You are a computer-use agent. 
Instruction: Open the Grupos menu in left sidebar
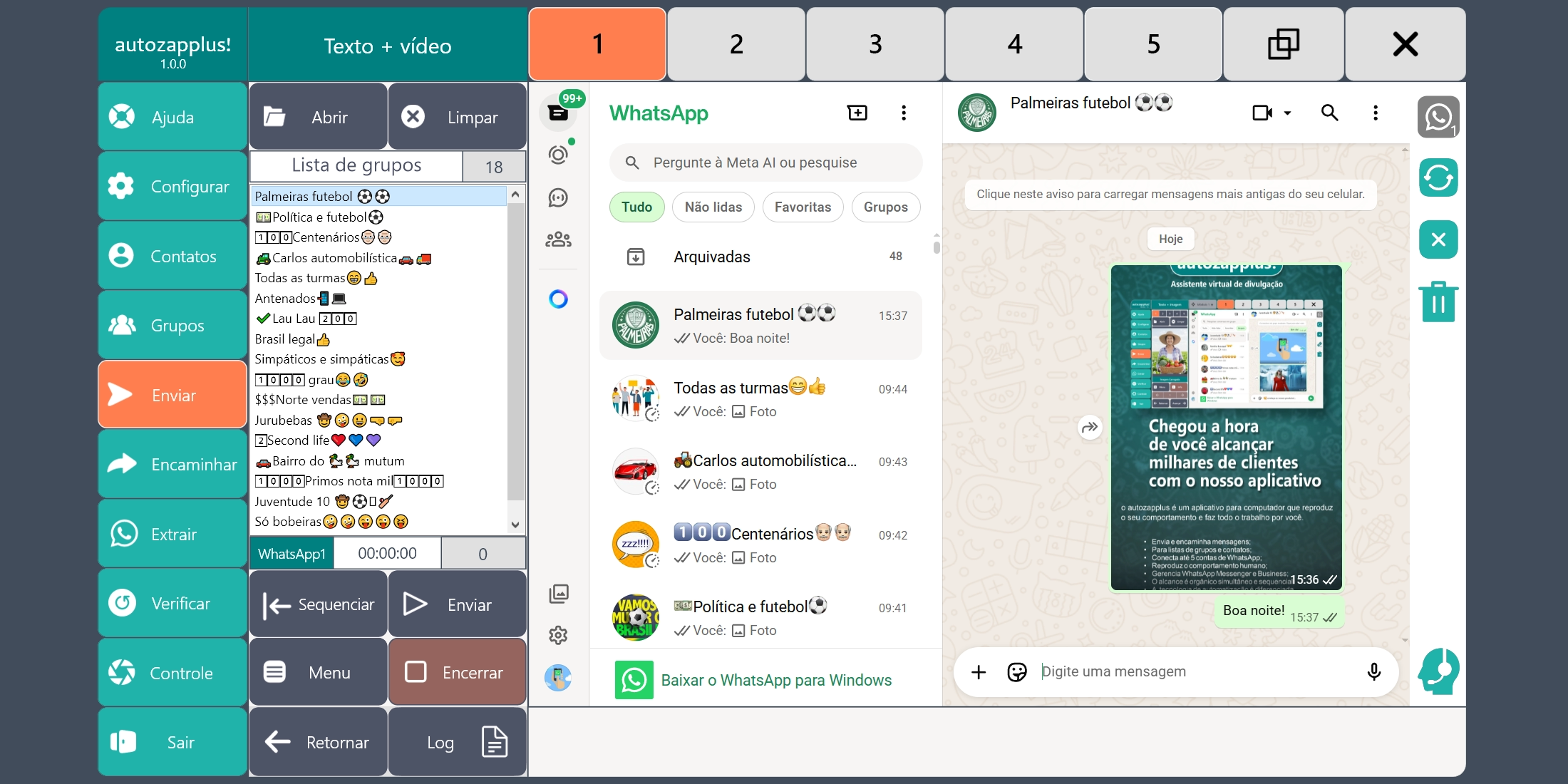[172, 326]
